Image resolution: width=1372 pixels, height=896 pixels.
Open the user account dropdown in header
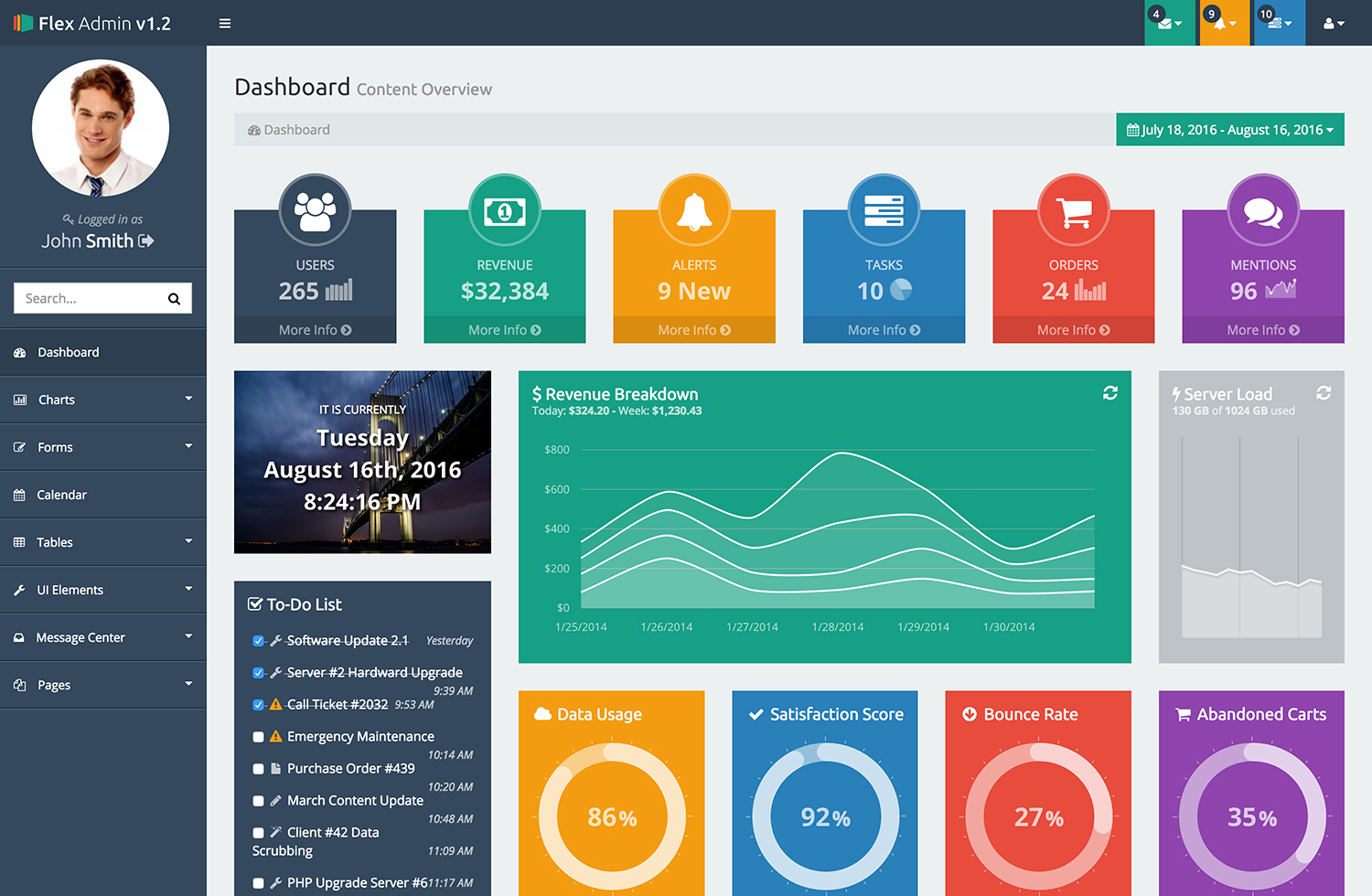(1334, 23)
